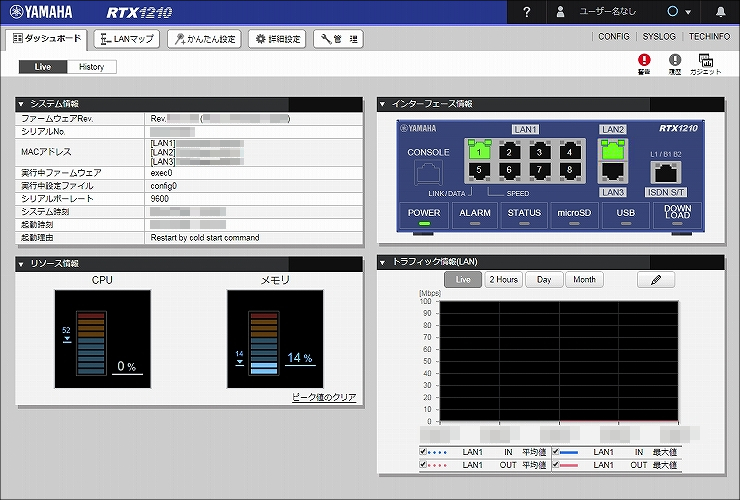Open the SYSLOG link
The image size is (740, 500).
pos(659,36)
